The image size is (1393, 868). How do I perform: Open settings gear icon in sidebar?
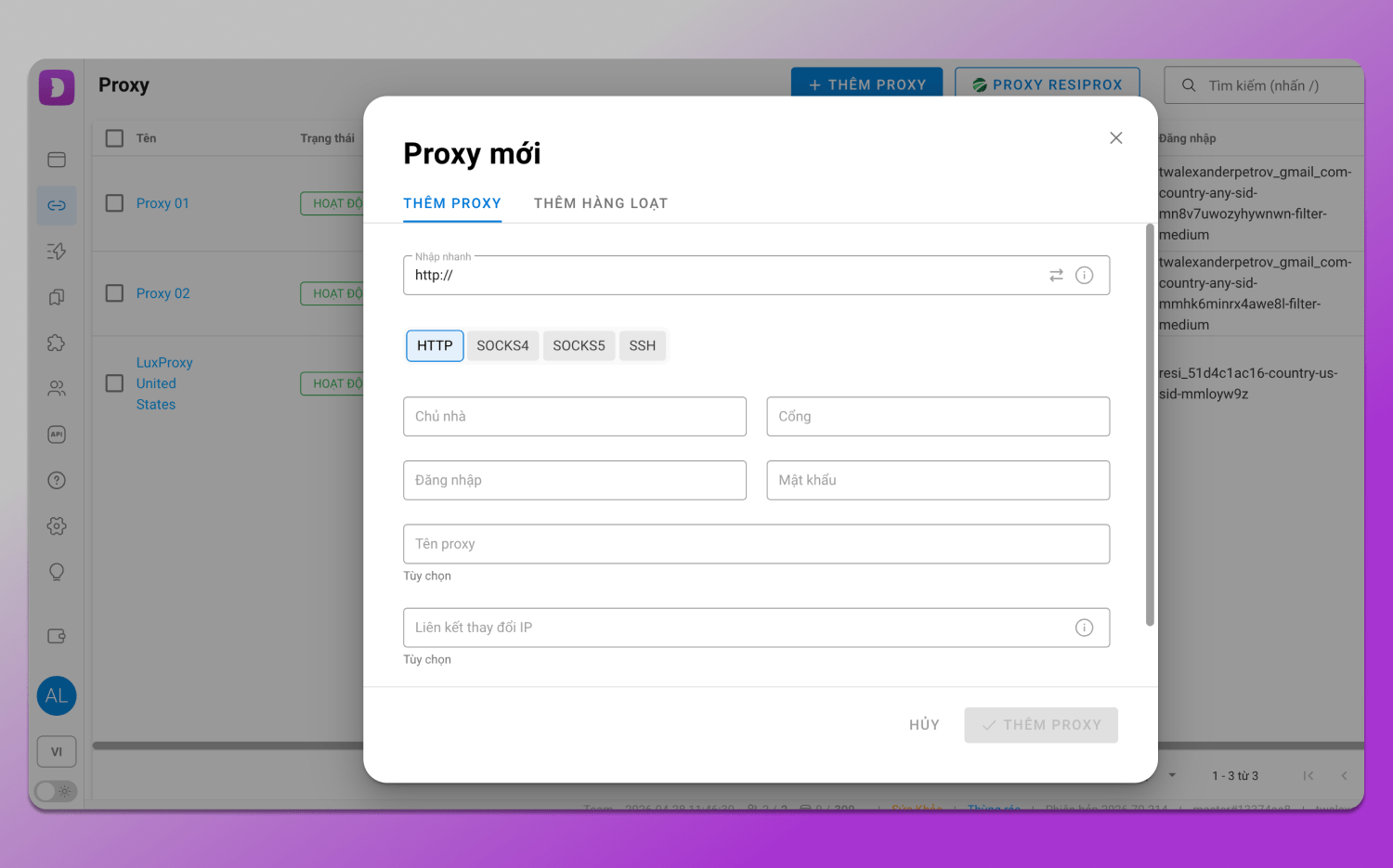[57, 526]
